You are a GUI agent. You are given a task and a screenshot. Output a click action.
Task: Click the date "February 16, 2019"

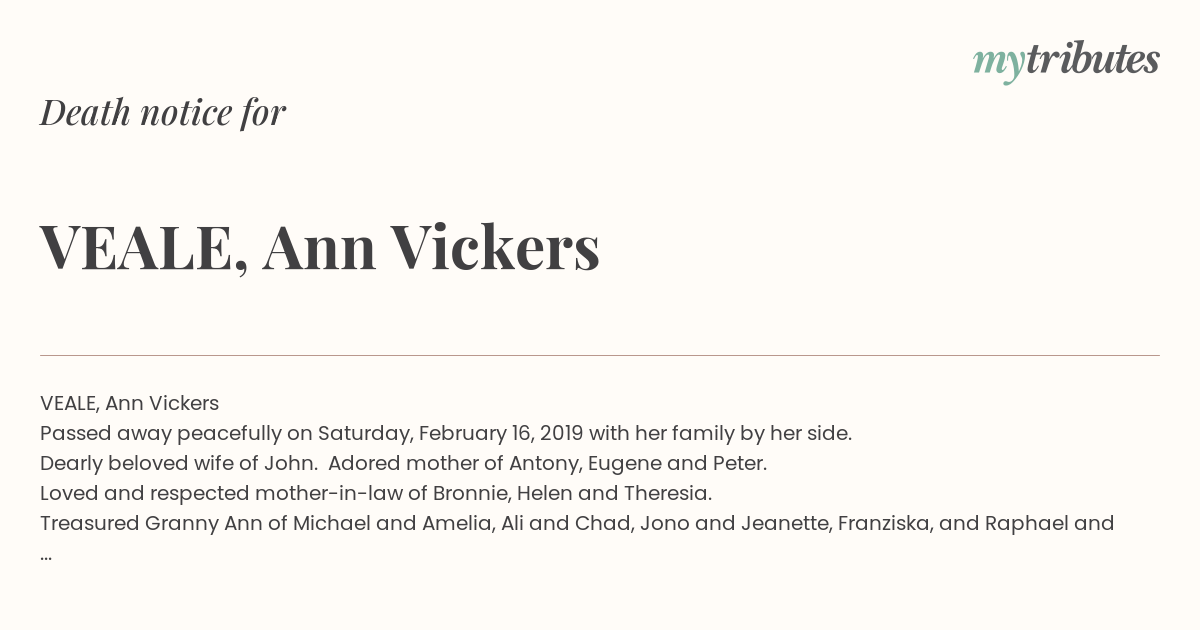[x=501, y=433]
